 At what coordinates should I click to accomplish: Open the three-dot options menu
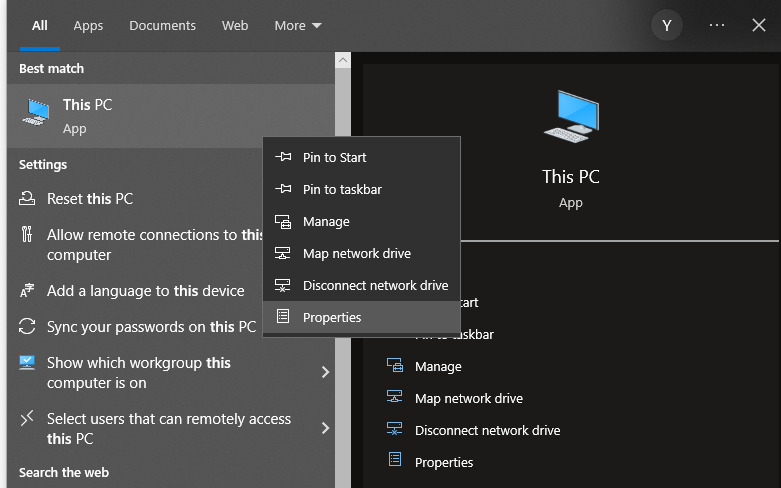(x=716, y=26)
